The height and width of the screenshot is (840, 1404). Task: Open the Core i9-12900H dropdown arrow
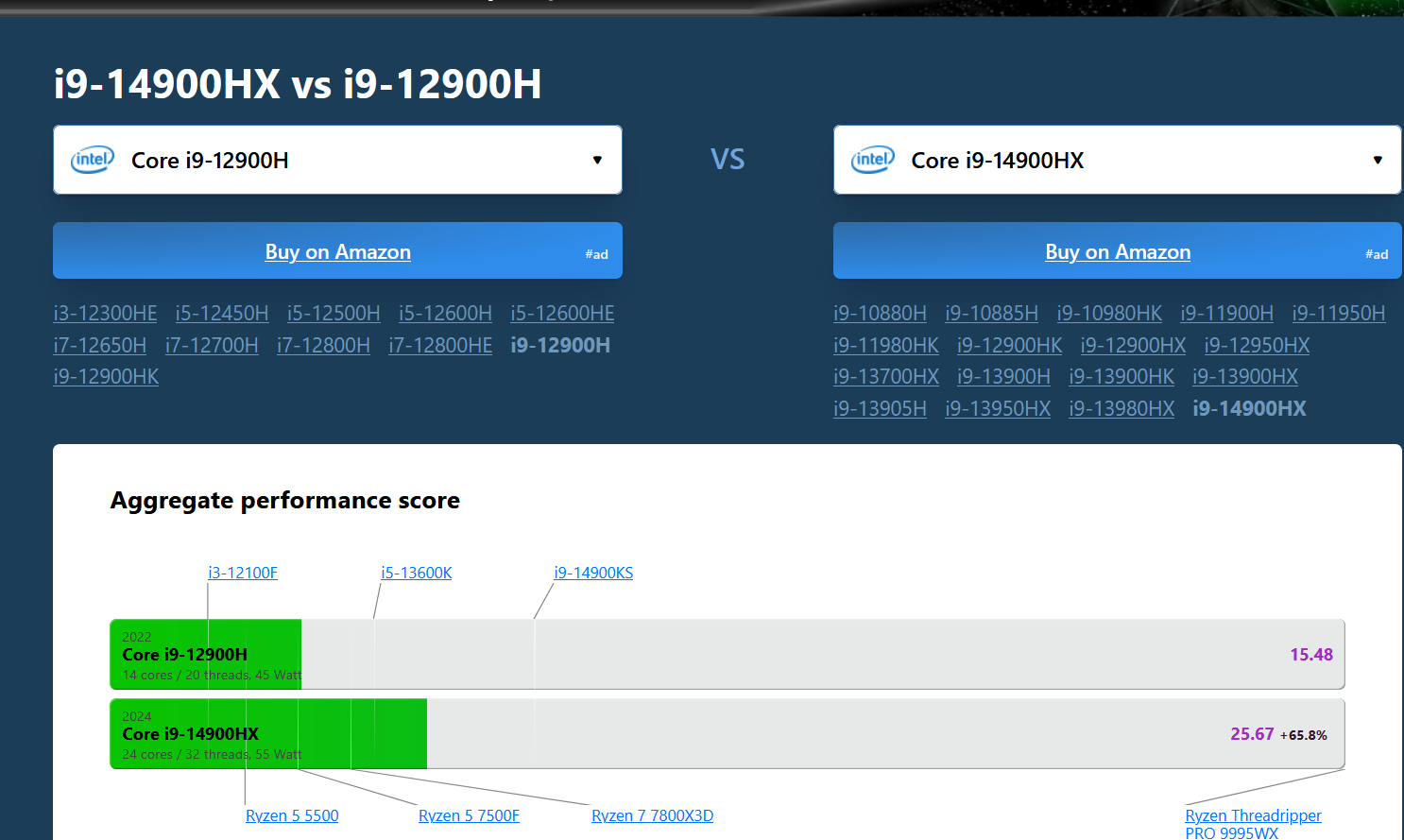point(597,160)
